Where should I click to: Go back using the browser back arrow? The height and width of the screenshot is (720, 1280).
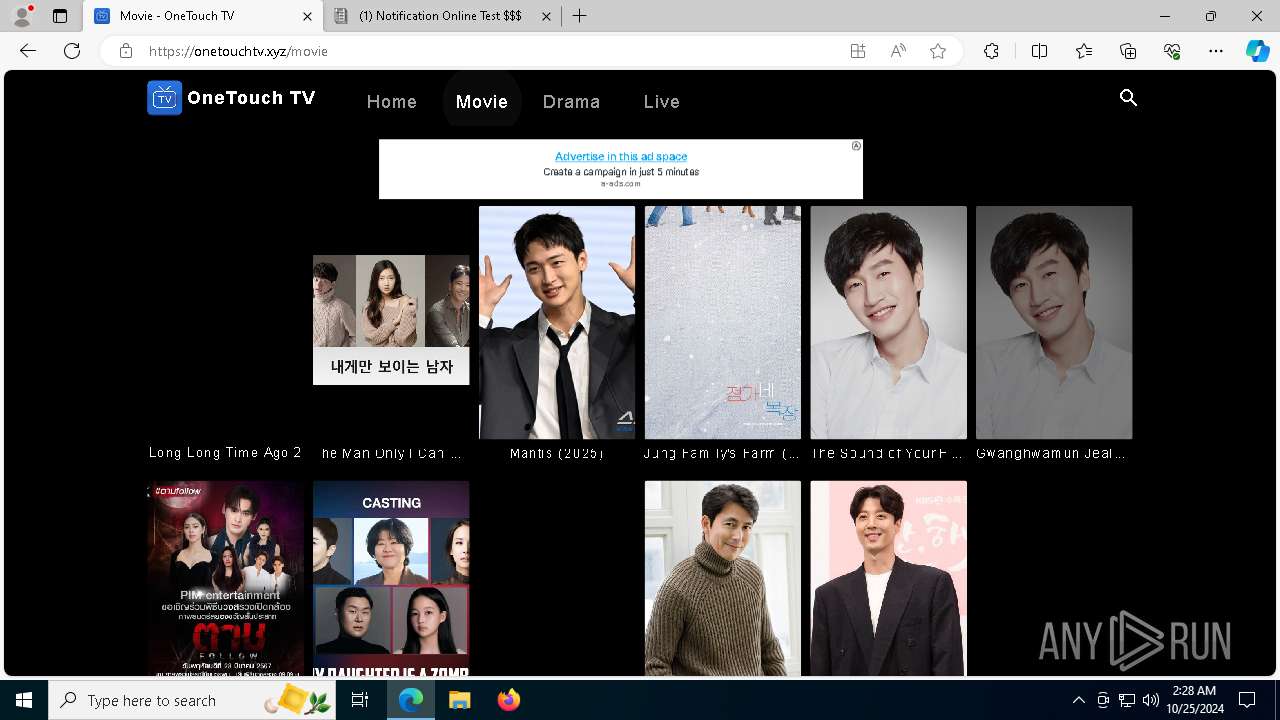click(28, 51)
